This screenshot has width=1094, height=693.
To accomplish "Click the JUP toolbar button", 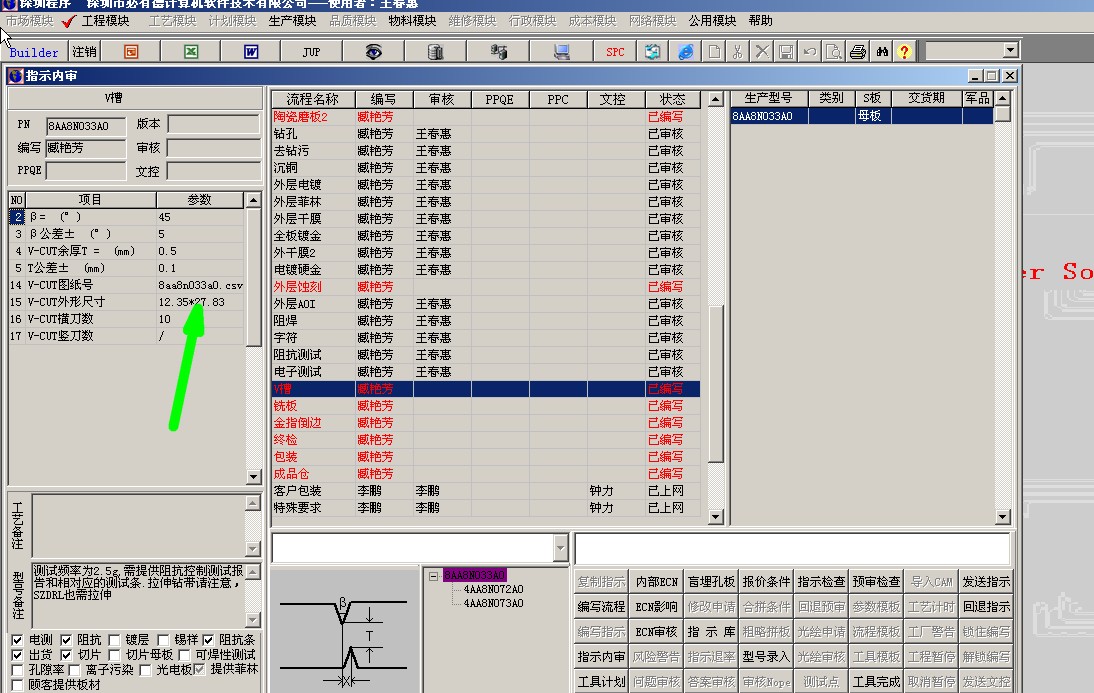I will coord(311,52).
